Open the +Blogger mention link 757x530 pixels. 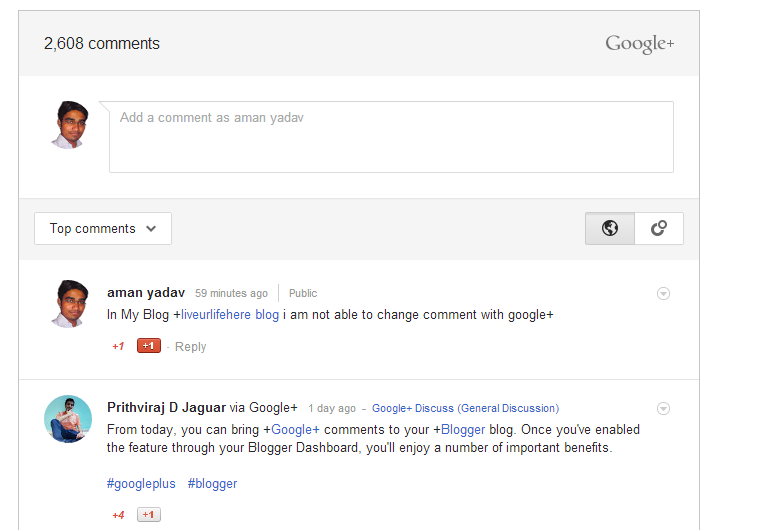click(x=463, y=430)
